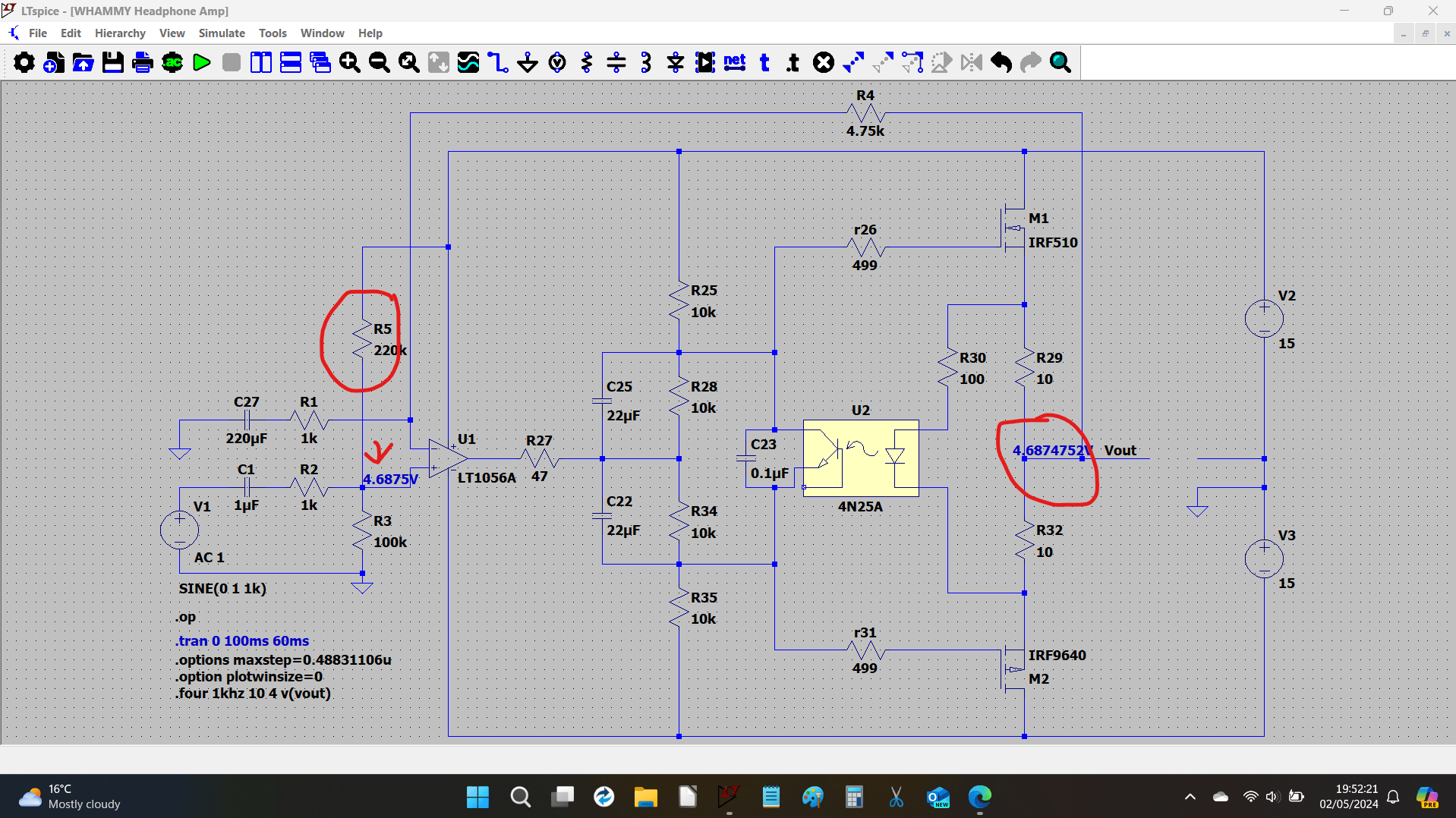Open the Find magnifier tool
Viewport: 1456px width, 818px height.
click(x=1060, y=62)
